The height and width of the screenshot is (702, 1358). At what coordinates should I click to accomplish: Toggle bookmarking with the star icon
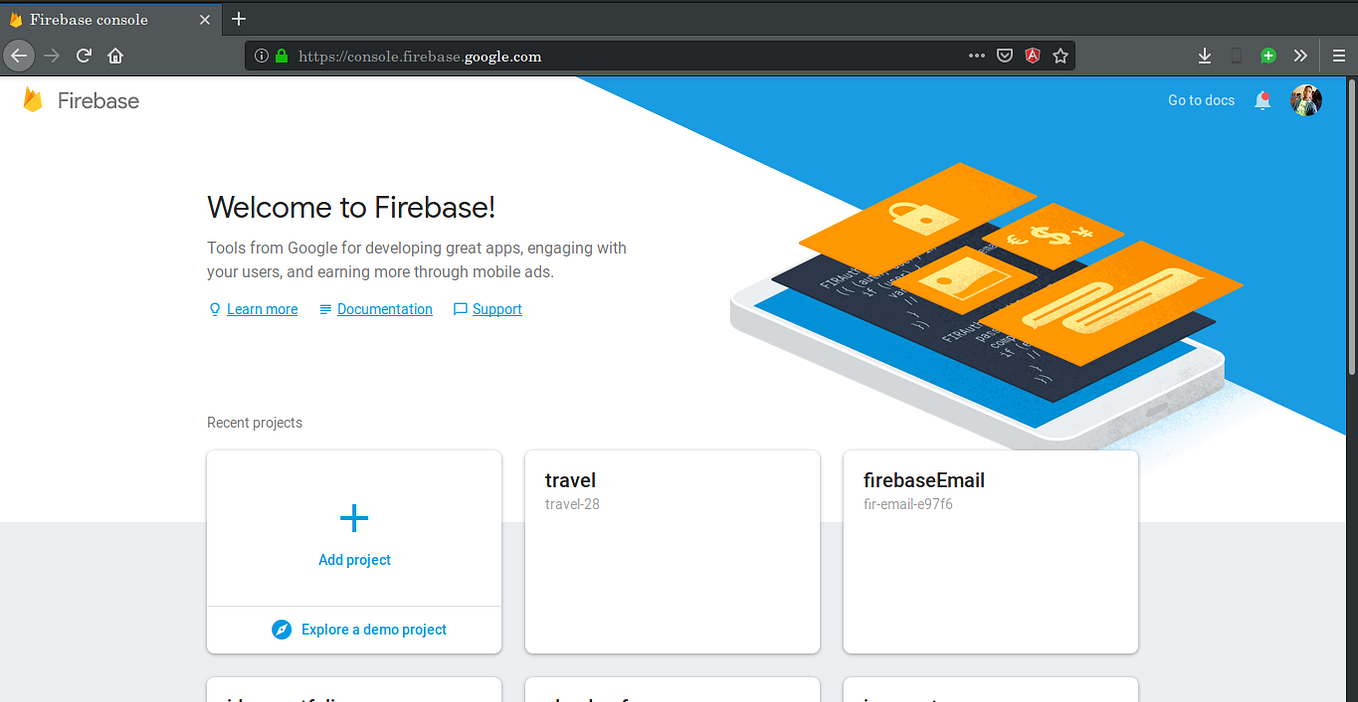(1060, 55)
